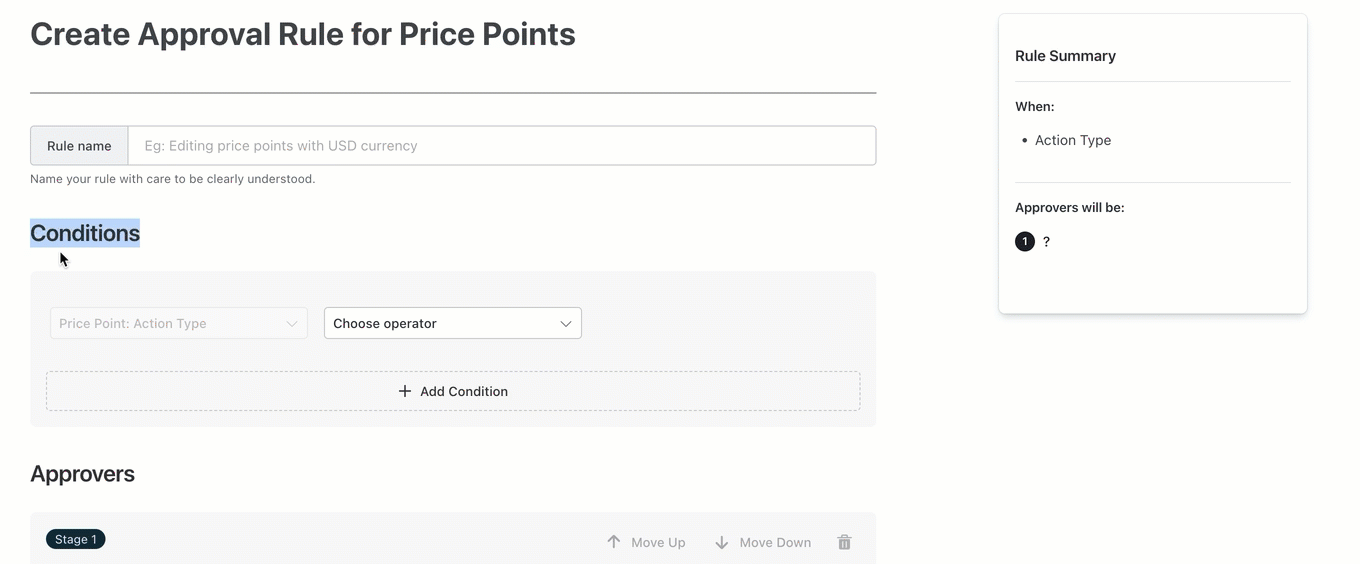1360x564 pixels.
Task: Click the plus icon left of Add Condition
Action: click(405, 391)
